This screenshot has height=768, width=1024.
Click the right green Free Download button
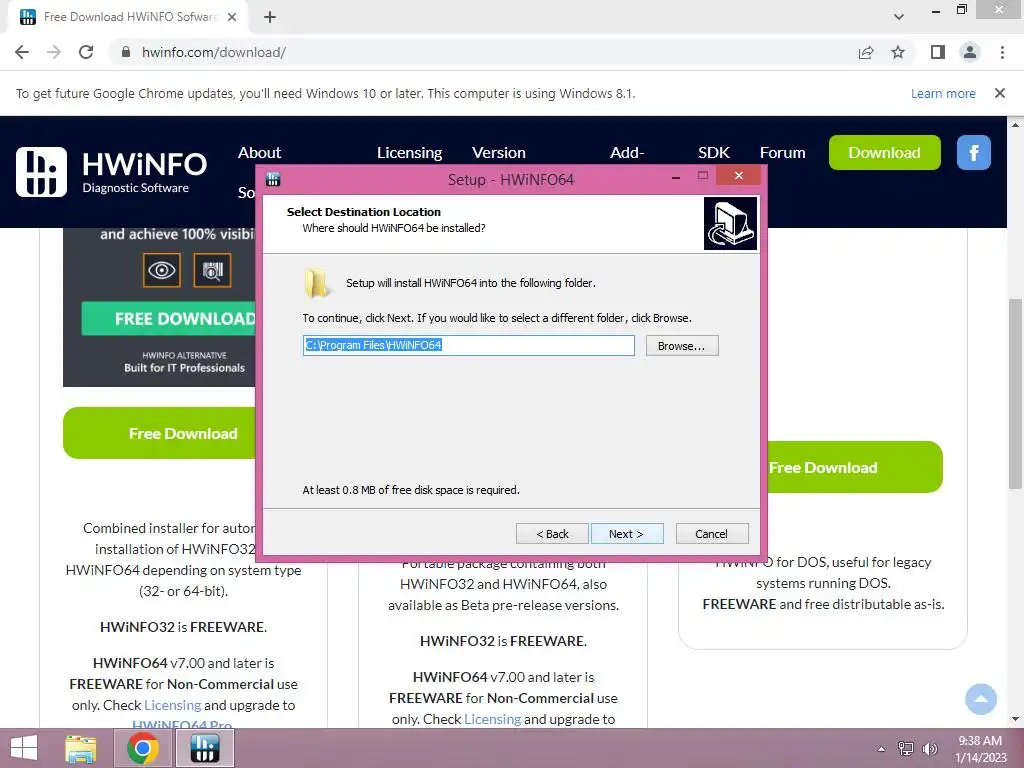tap(855, 467)
